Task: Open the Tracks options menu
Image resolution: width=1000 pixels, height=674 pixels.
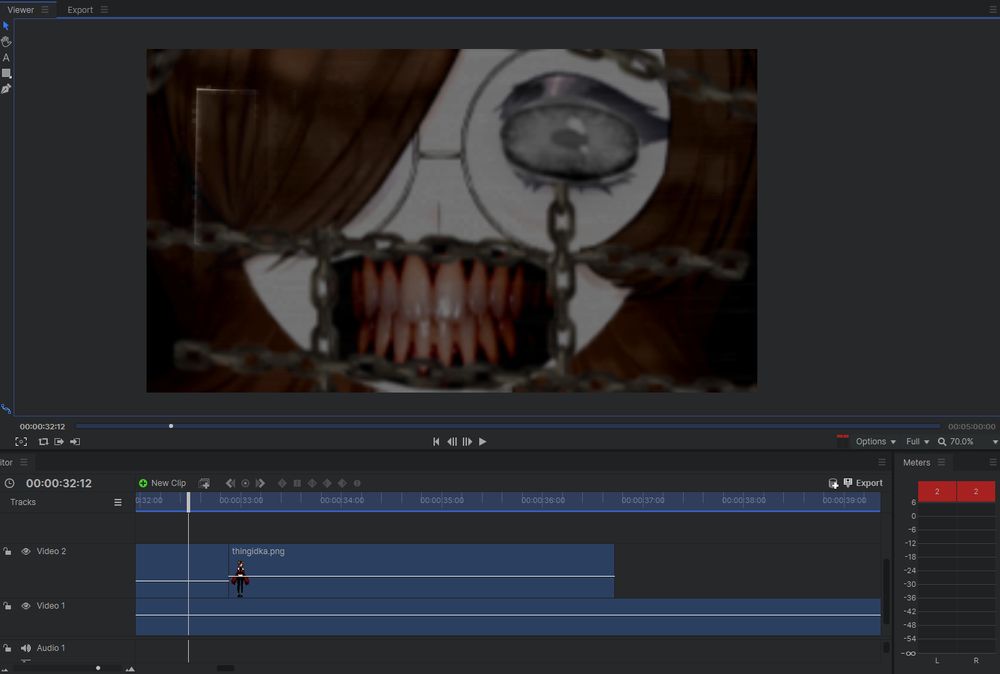Action: coord(118,502)
